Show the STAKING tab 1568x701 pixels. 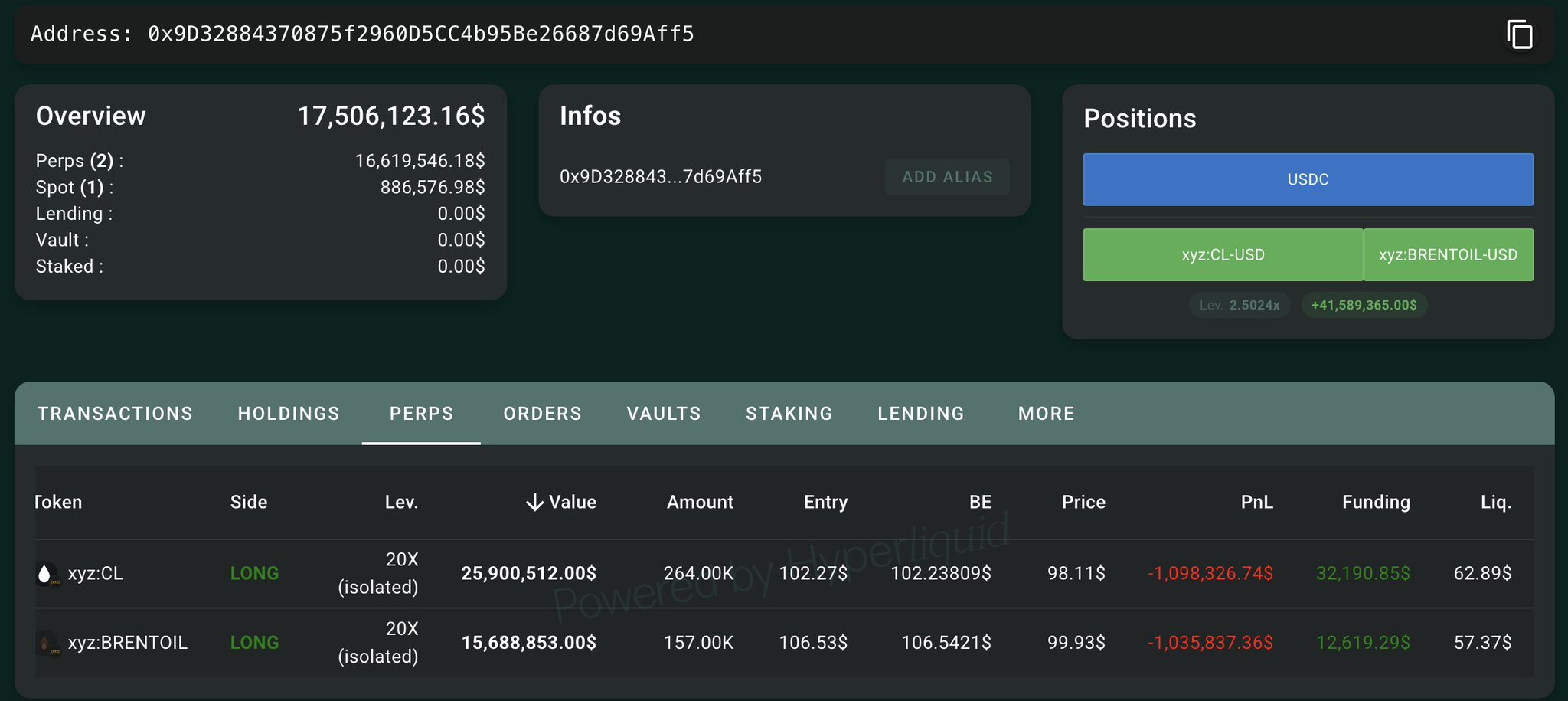(789, 414)
